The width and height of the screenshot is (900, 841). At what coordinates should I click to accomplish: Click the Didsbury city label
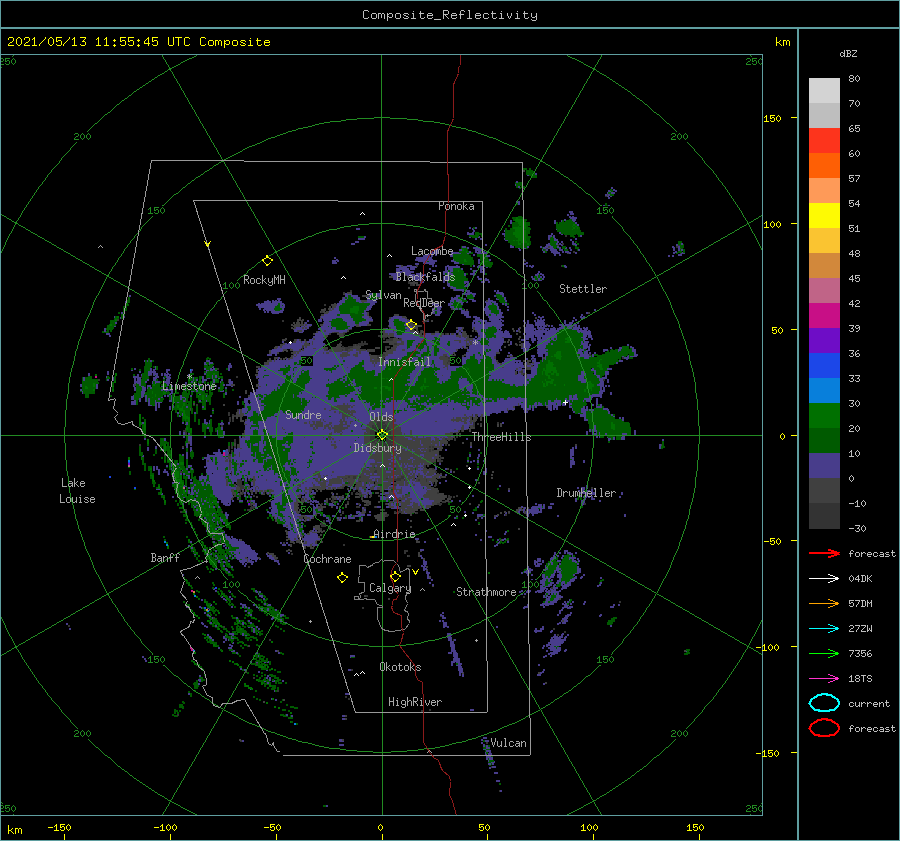click(x=377, y=448)
